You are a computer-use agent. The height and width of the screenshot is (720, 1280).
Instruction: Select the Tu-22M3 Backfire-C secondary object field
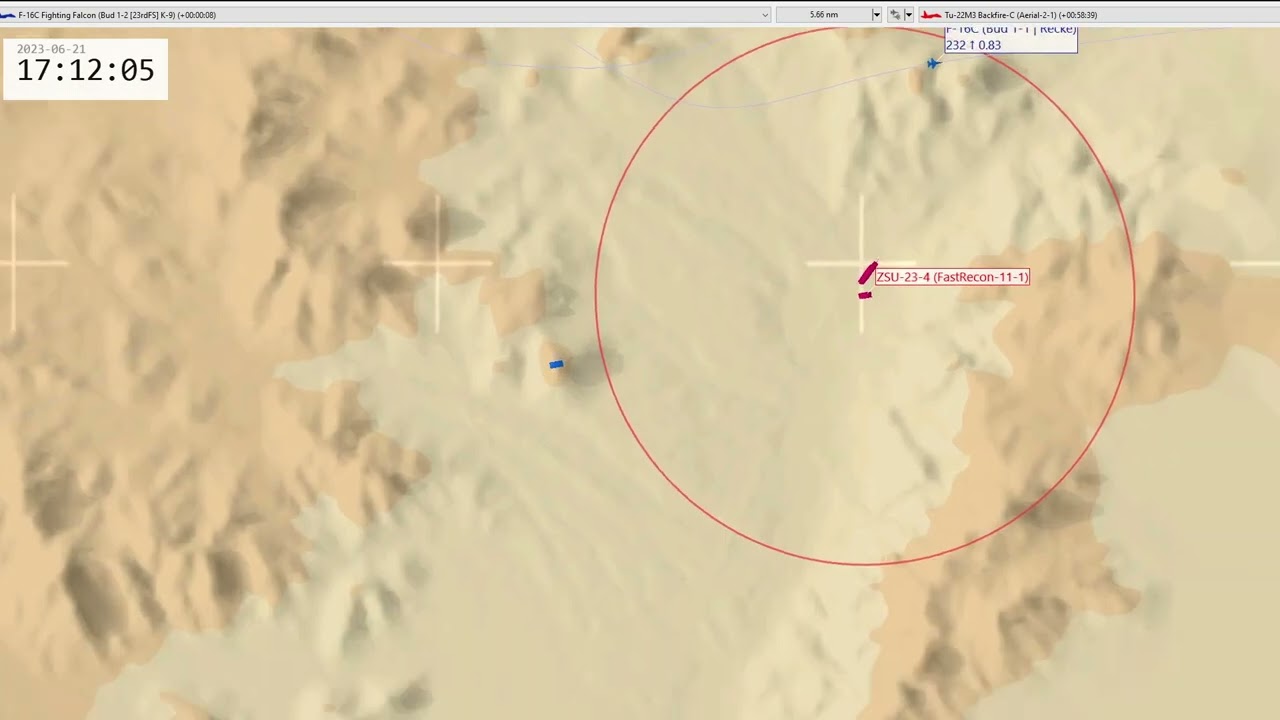click(1098, 15)
